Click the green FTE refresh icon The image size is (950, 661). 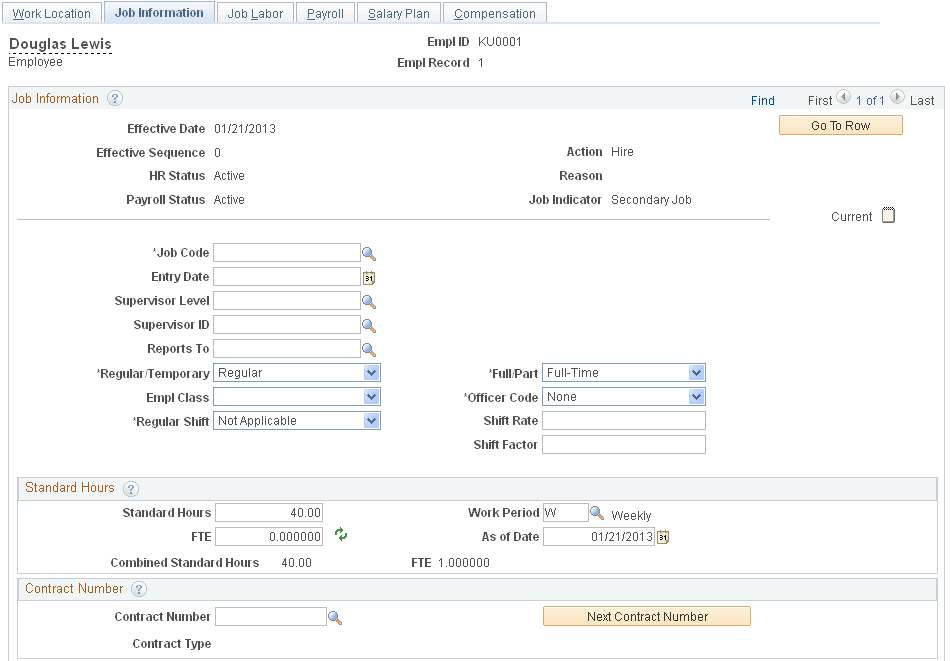341,534
